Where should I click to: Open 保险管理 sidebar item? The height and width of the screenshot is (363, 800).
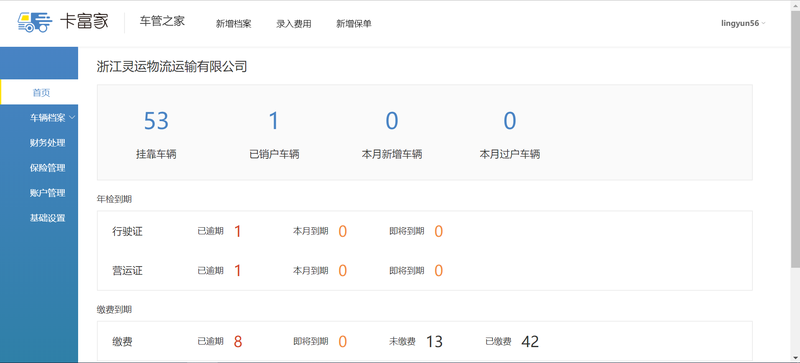tap(47, 168)
